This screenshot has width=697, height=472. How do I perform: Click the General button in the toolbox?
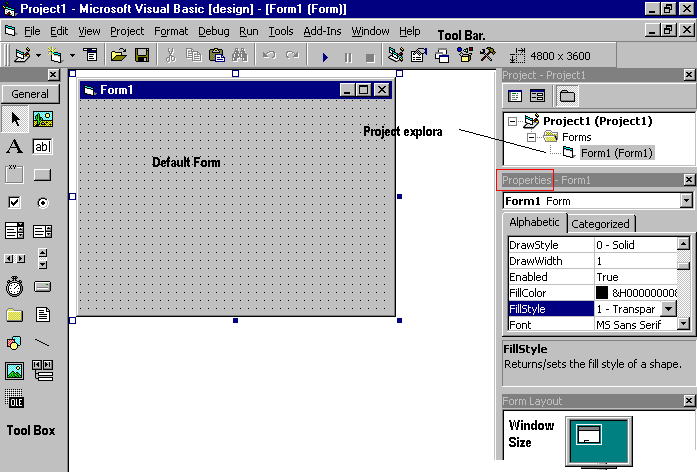[30, 94]
